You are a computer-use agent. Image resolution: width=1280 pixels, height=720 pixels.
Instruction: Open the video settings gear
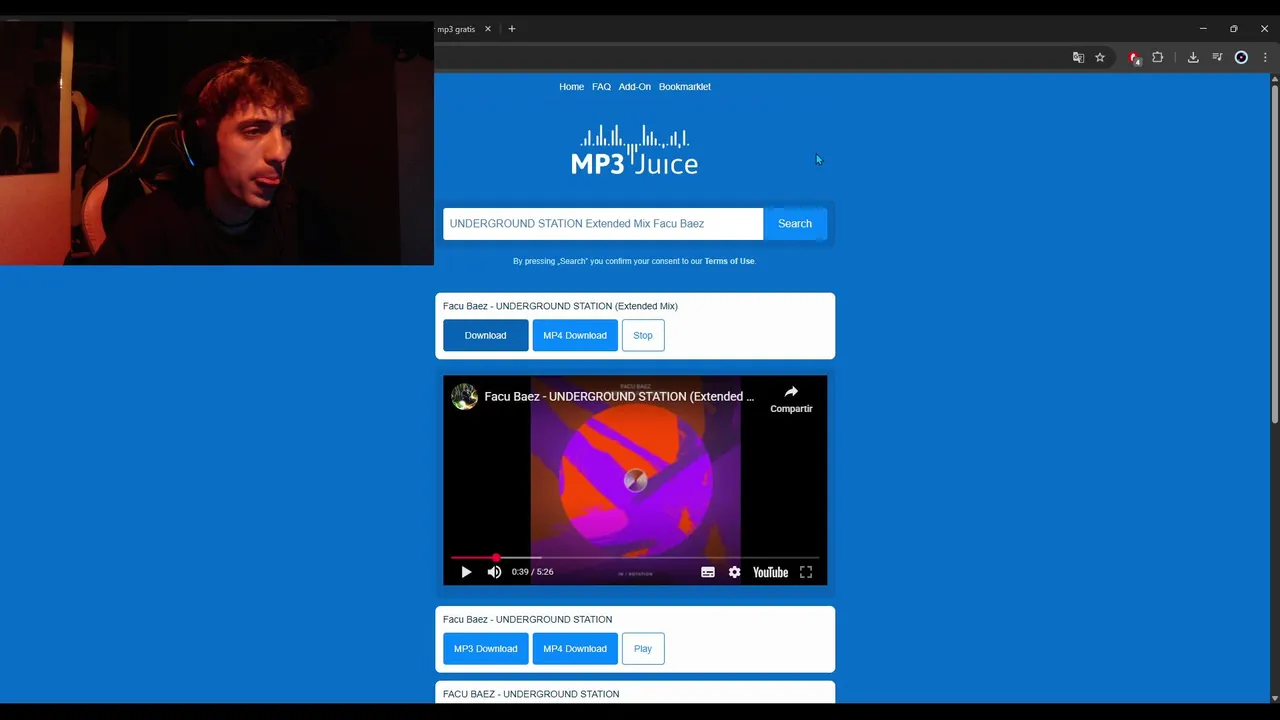(735, 572)
